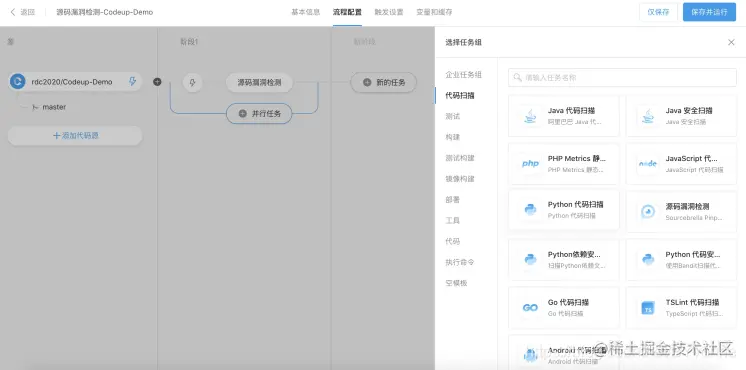Click the Android robot icon
The height and width of the screenshot is (370, 746).
pos(530,355)
